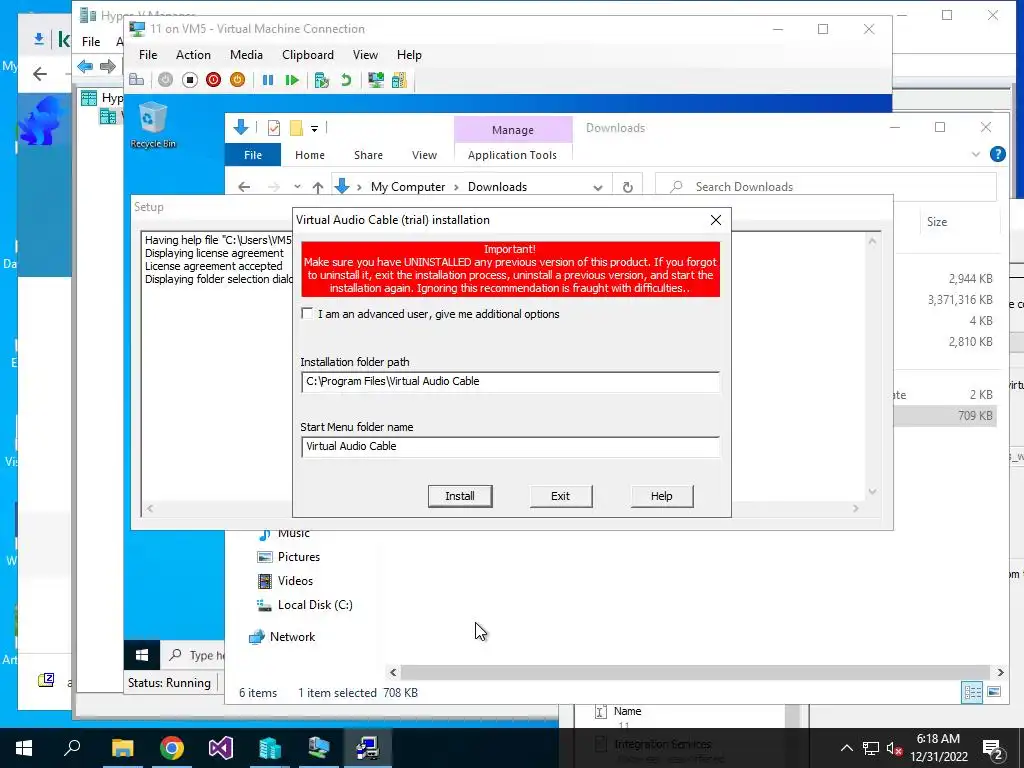Go back using Explorer back arrow
The image size is (1024, 768).
click(x=244, y=187)
